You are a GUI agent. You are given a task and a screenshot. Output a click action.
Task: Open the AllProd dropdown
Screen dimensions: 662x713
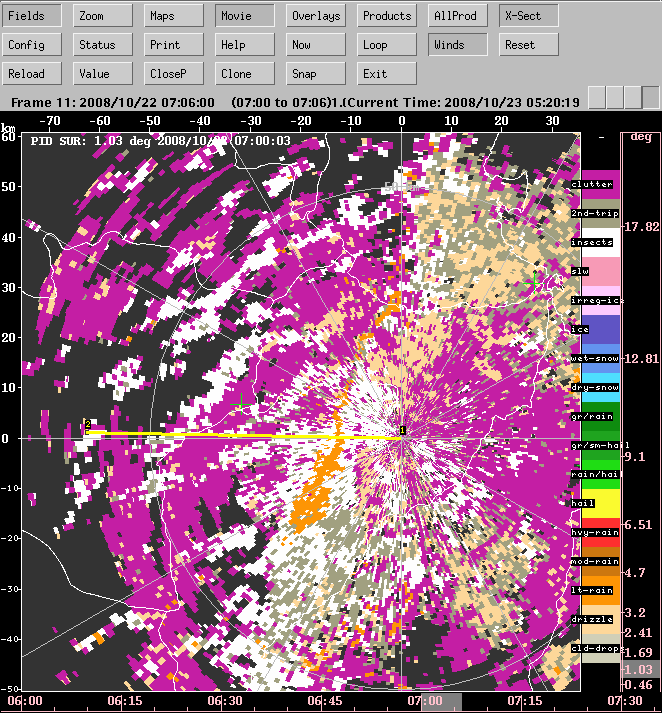pos(458,16)
